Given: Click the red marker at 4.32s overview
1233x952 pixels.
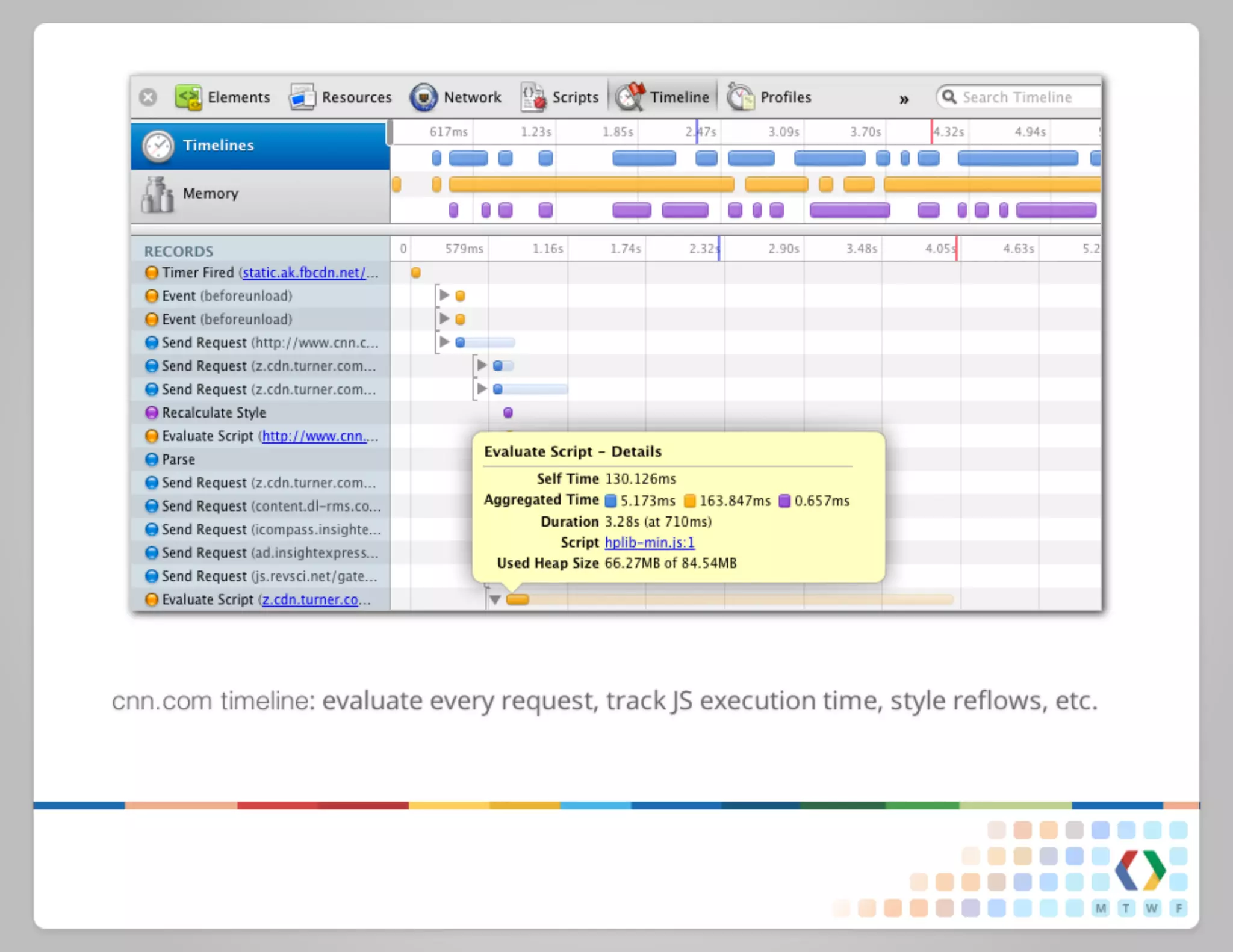Looking at the screenshot, I should point(931,131).
